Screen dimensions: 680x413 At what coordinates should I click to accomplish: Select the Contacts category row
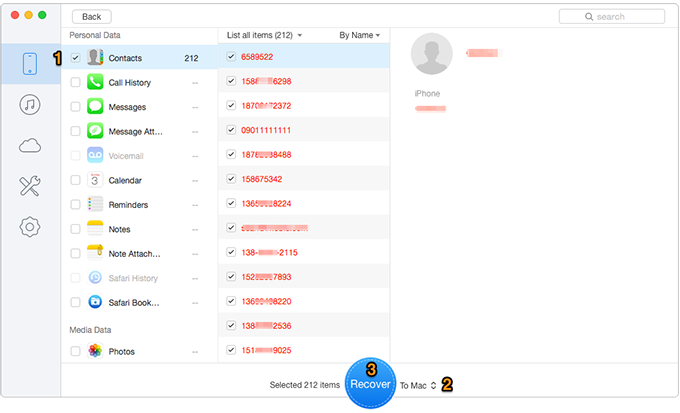tap(139, 58)
